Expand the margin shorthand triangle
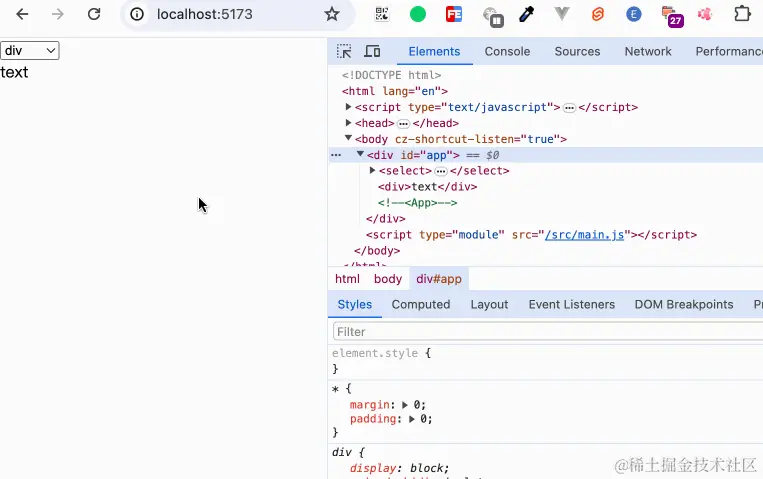 405,405
